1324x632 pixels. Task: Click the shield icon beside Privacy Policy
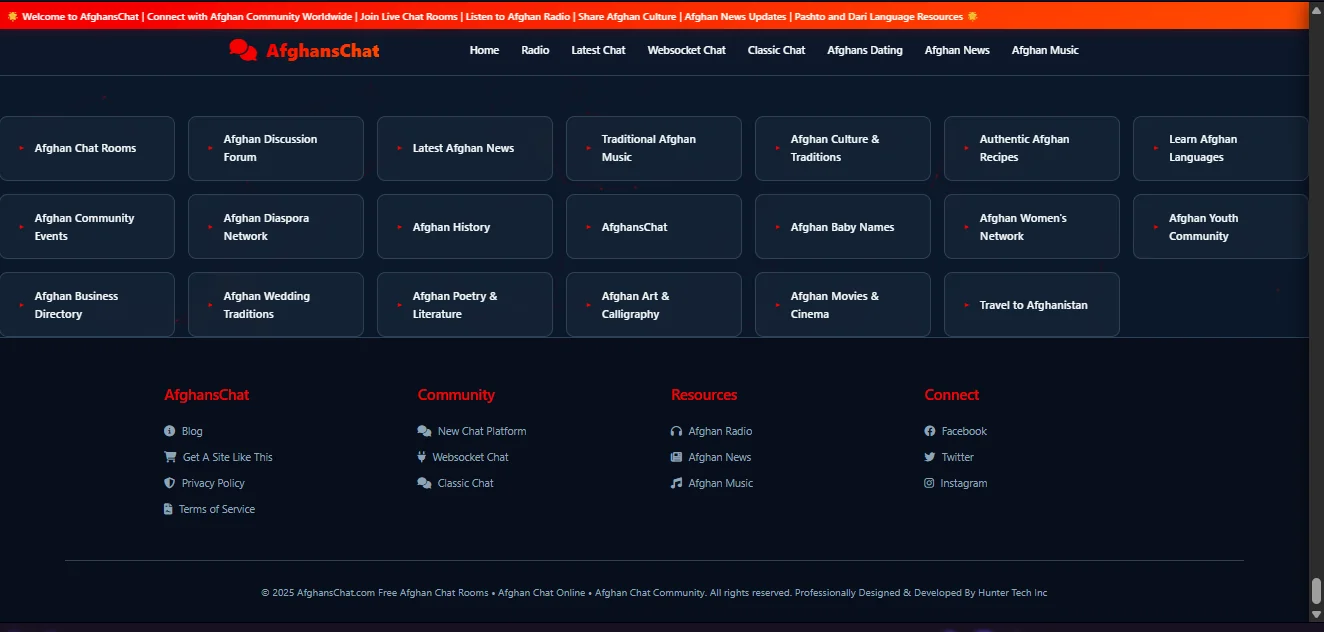pos(169,483)
